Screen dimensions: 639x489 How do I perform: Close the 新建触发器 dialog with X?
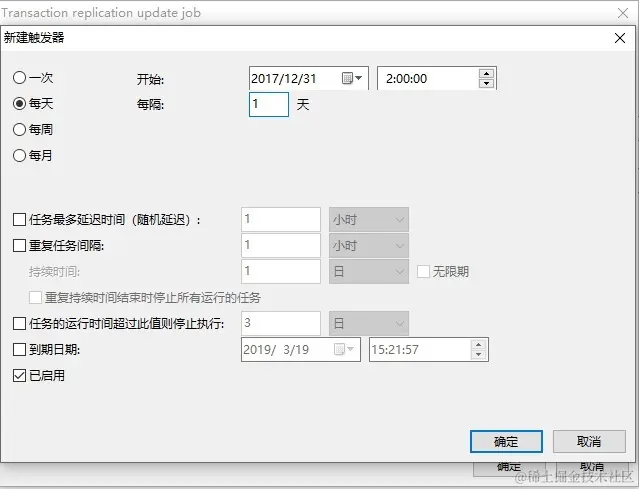620,38
